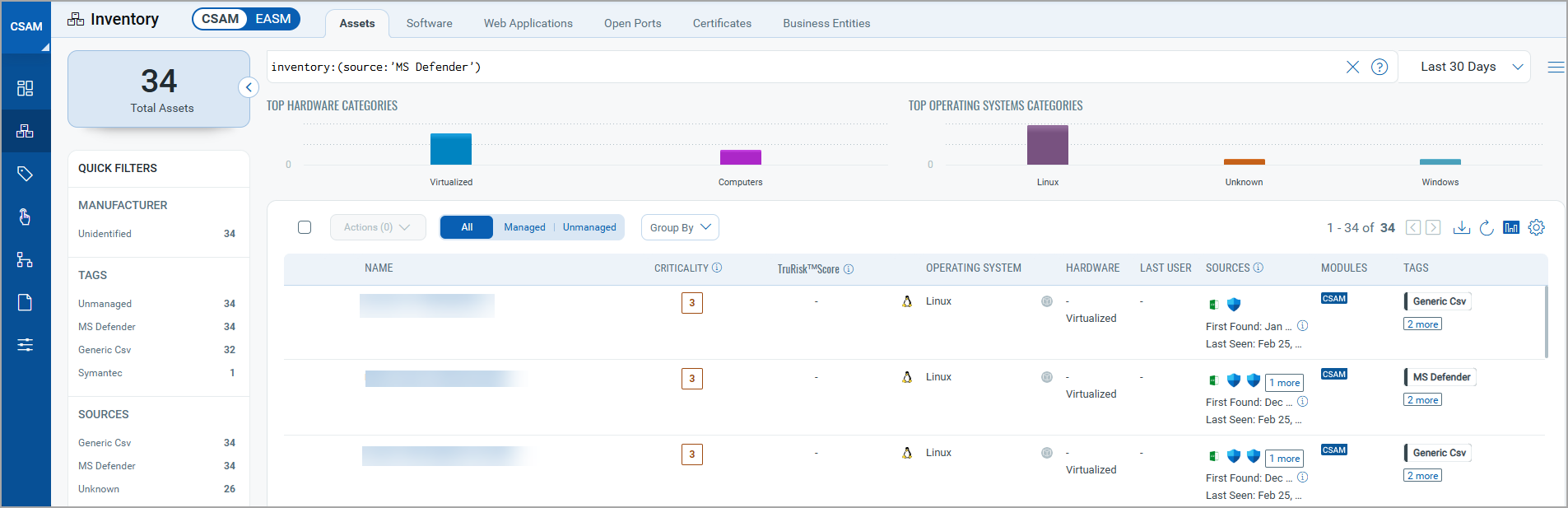This screenshot has height=508, width=1568.
Task: Click the Virtualized blue bar in chart
Action: point(451,149)
